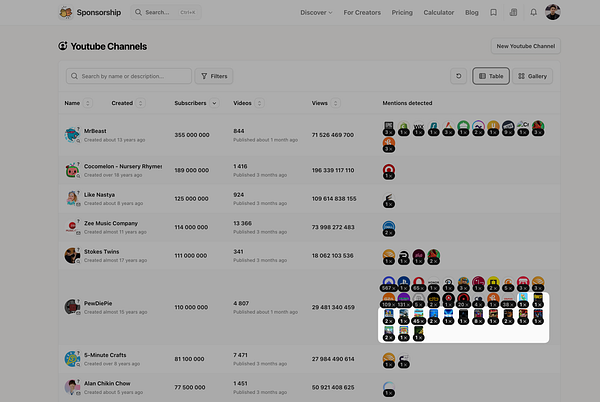Click Cocomelon's red Target mention icon

[389, 171]
